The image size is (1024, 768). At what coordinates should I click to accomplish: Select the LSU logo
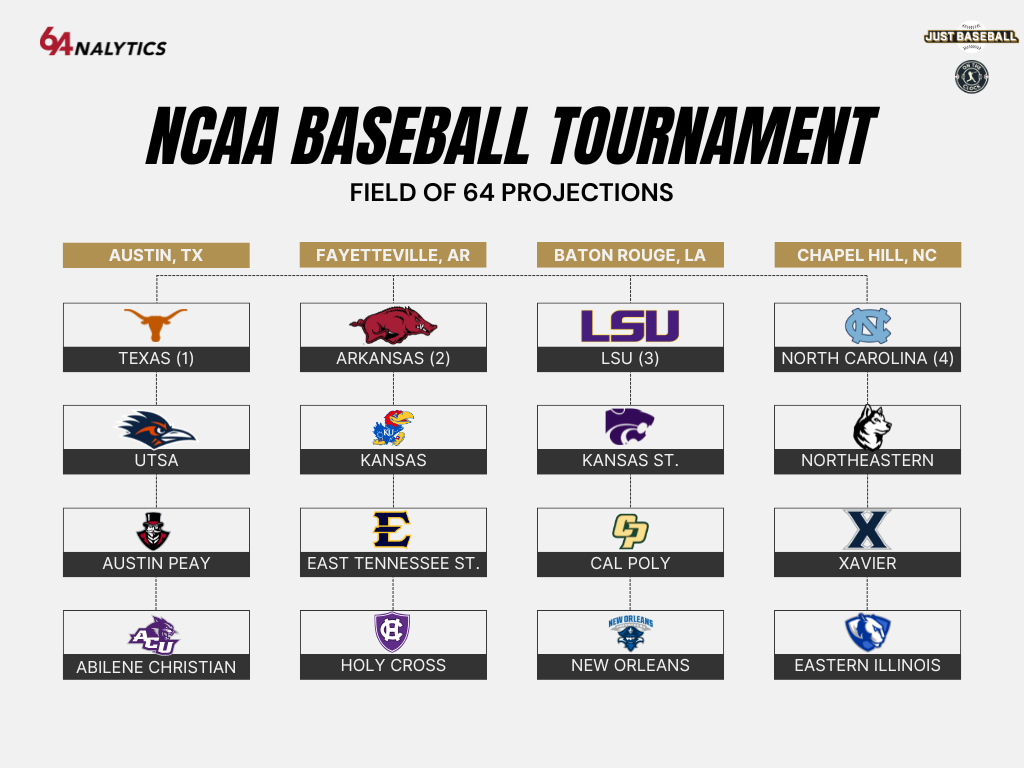tap(630, 325)
